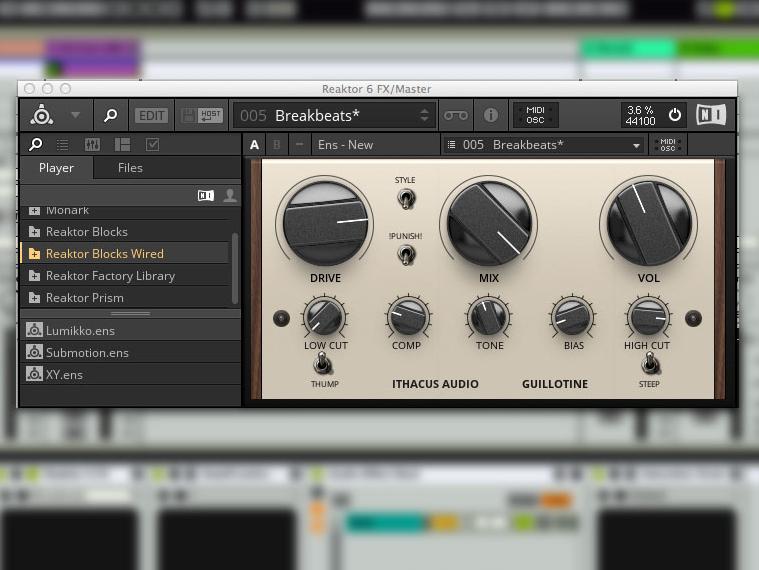Click the large VOL knob
759x570 pixels.
tap(649, 223)
